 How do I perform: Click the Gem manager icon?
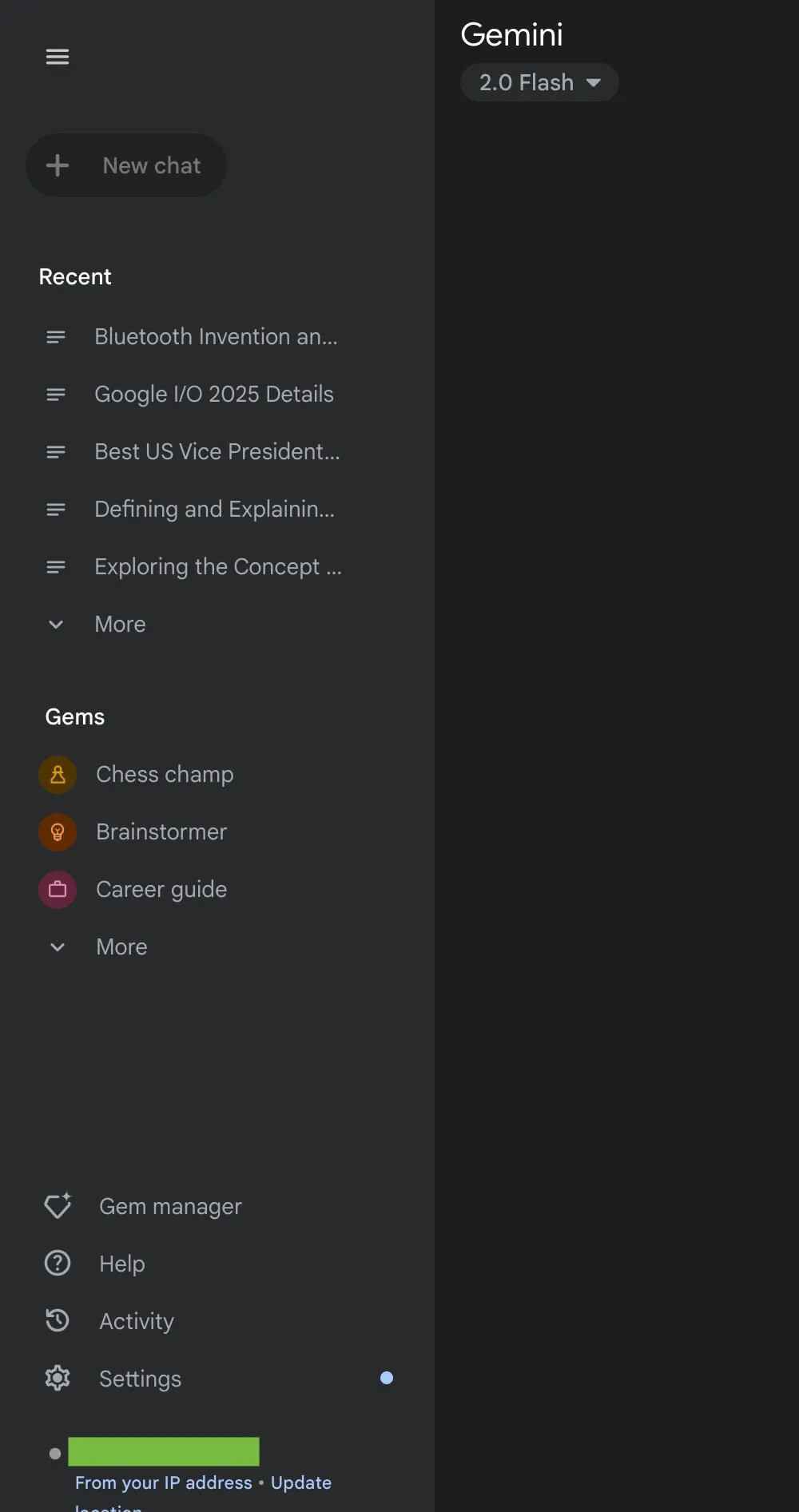(58, 1205)
